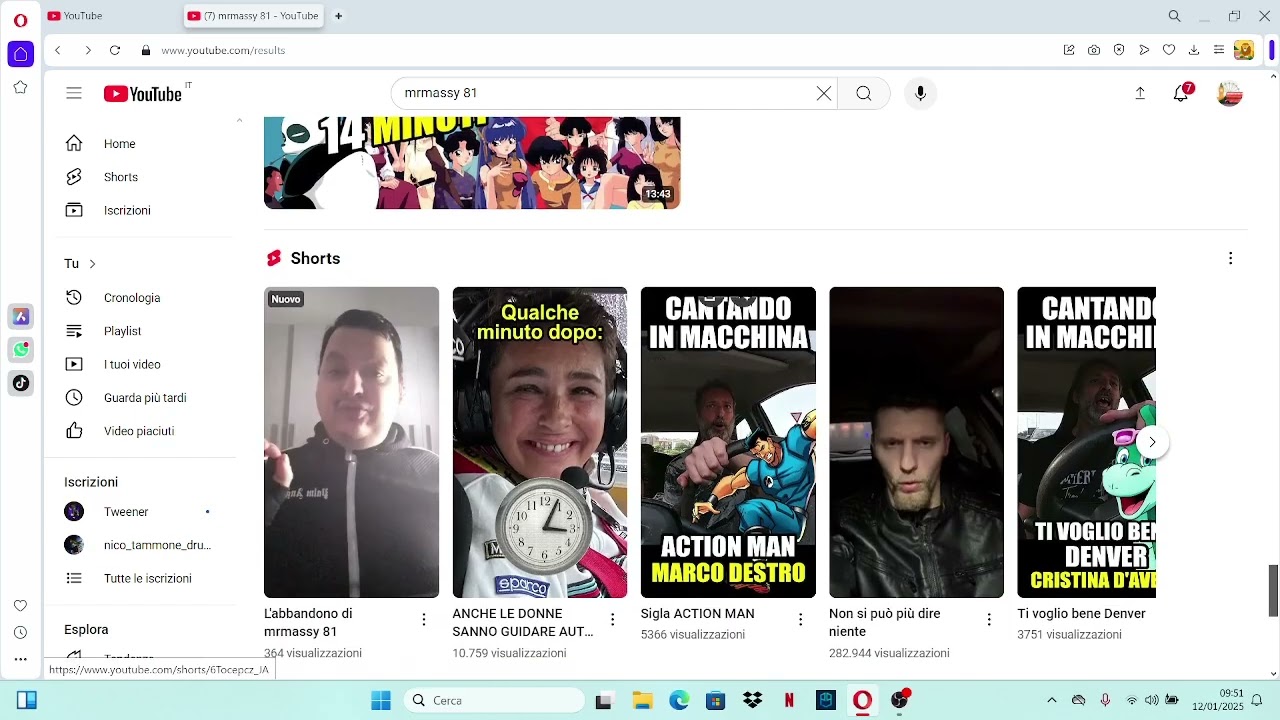Click the taskbar Cerca search box
Viewport: 1280px width, 720px height.
(494, 700)
